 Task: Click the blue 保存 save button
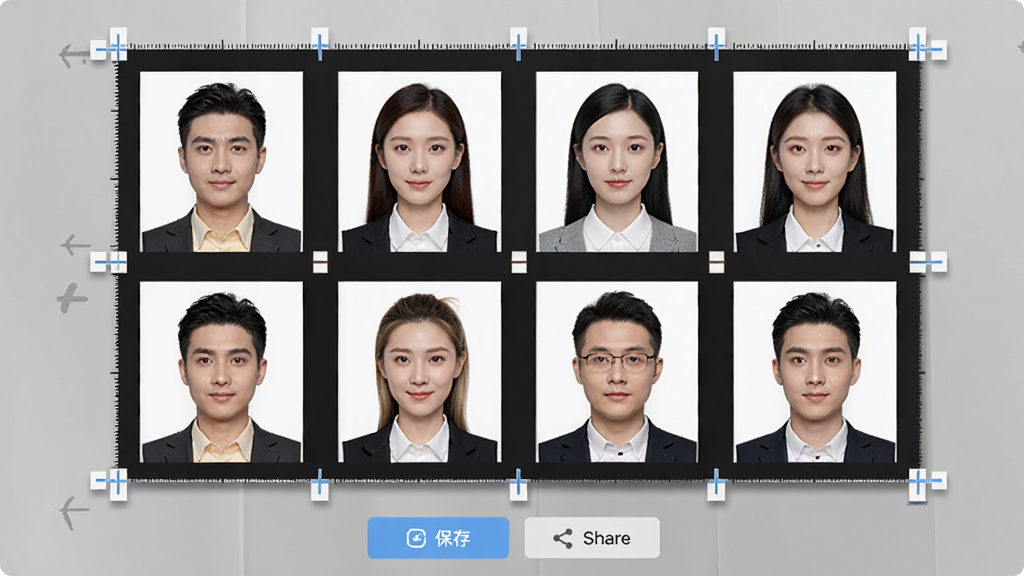click(438, 538)
